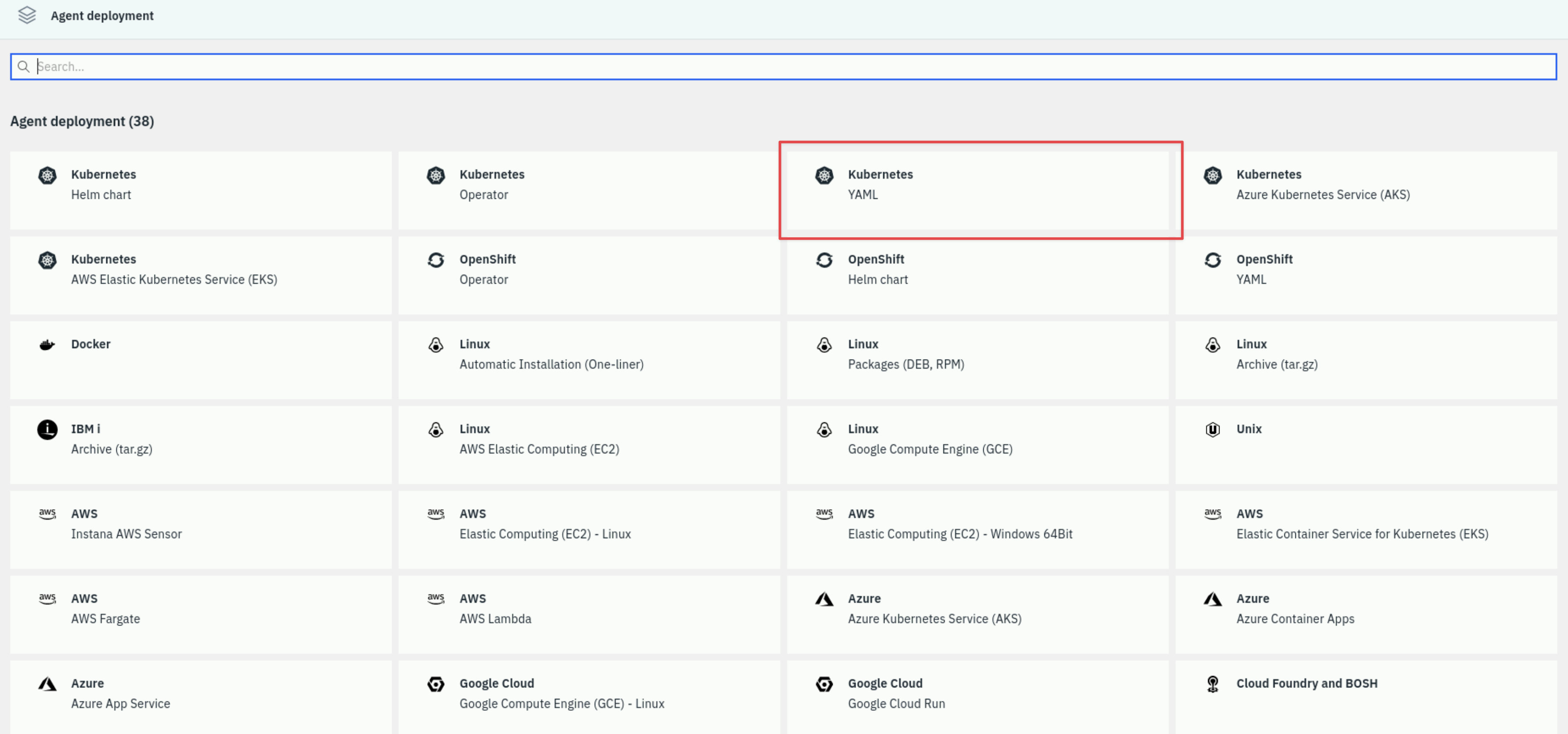Click Linux icon on Automatic Installation card
The height and width of the screenshot is (734, 1568).
click(436, 345)
